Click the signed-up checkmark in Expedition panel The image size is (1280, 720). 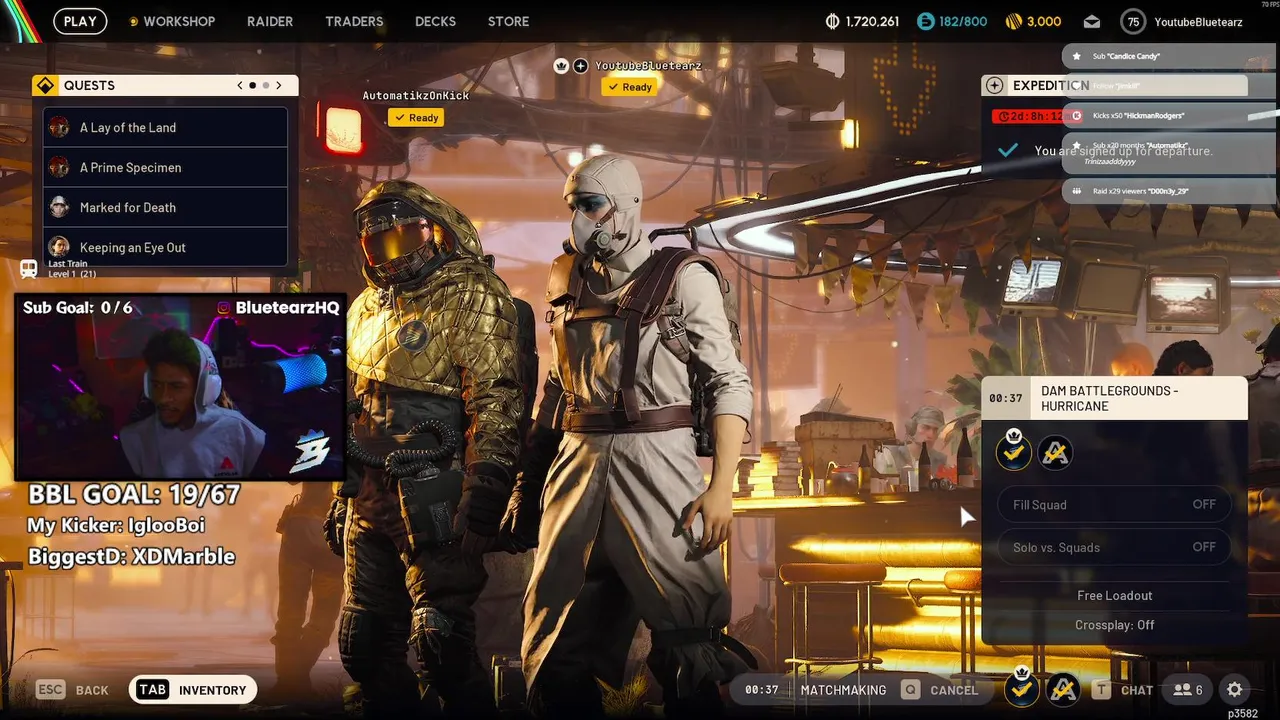coord(1008,150)
